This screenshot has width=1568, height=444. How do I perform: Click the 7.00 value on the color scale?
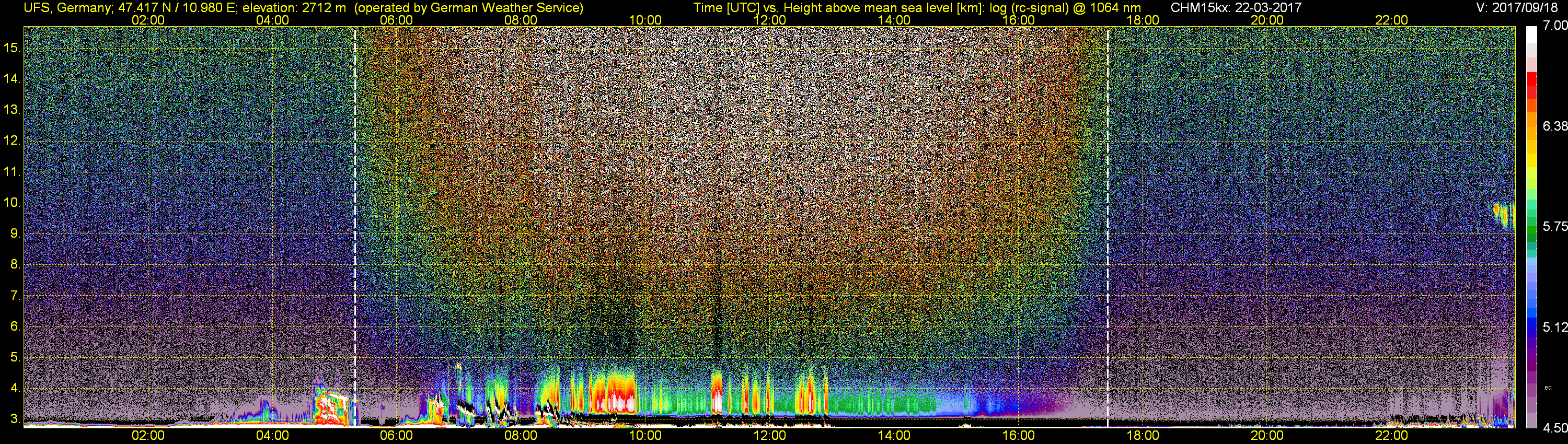click(1554, 25)
